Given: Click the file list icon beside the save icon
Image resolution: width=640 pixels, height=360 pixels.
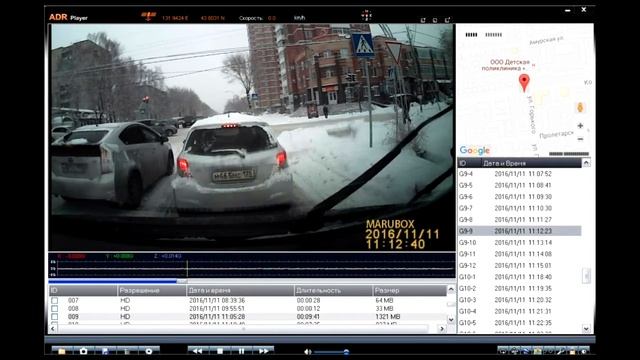Looking at the screenshot, I should click(x=127, y=351).
